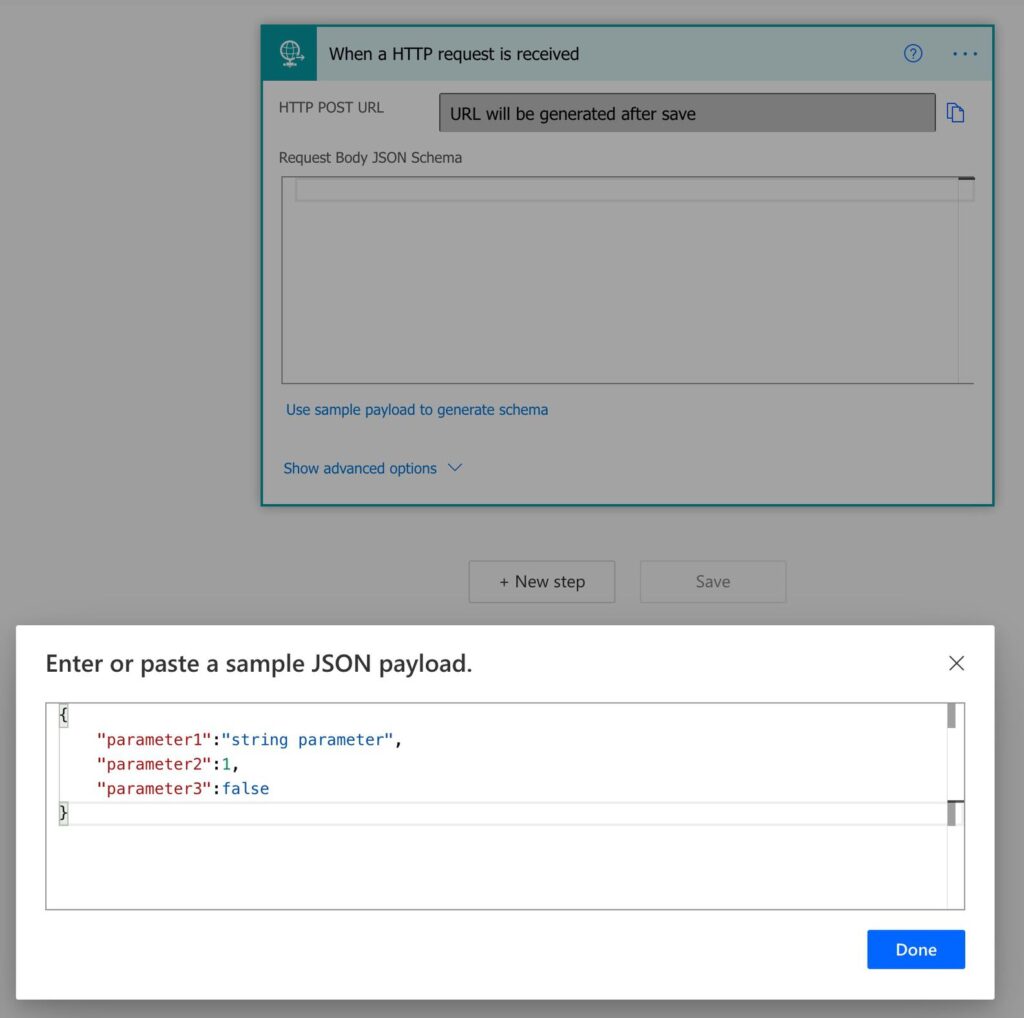The image size is (1024, 1018).
Task: Click the 'HTTP POST URL' label
Action: [x=331, y=107]
